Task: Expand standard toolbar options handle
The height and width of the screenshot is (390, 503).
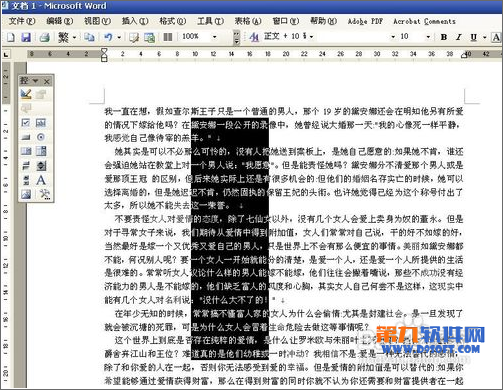Action: (x=236, y=37)
